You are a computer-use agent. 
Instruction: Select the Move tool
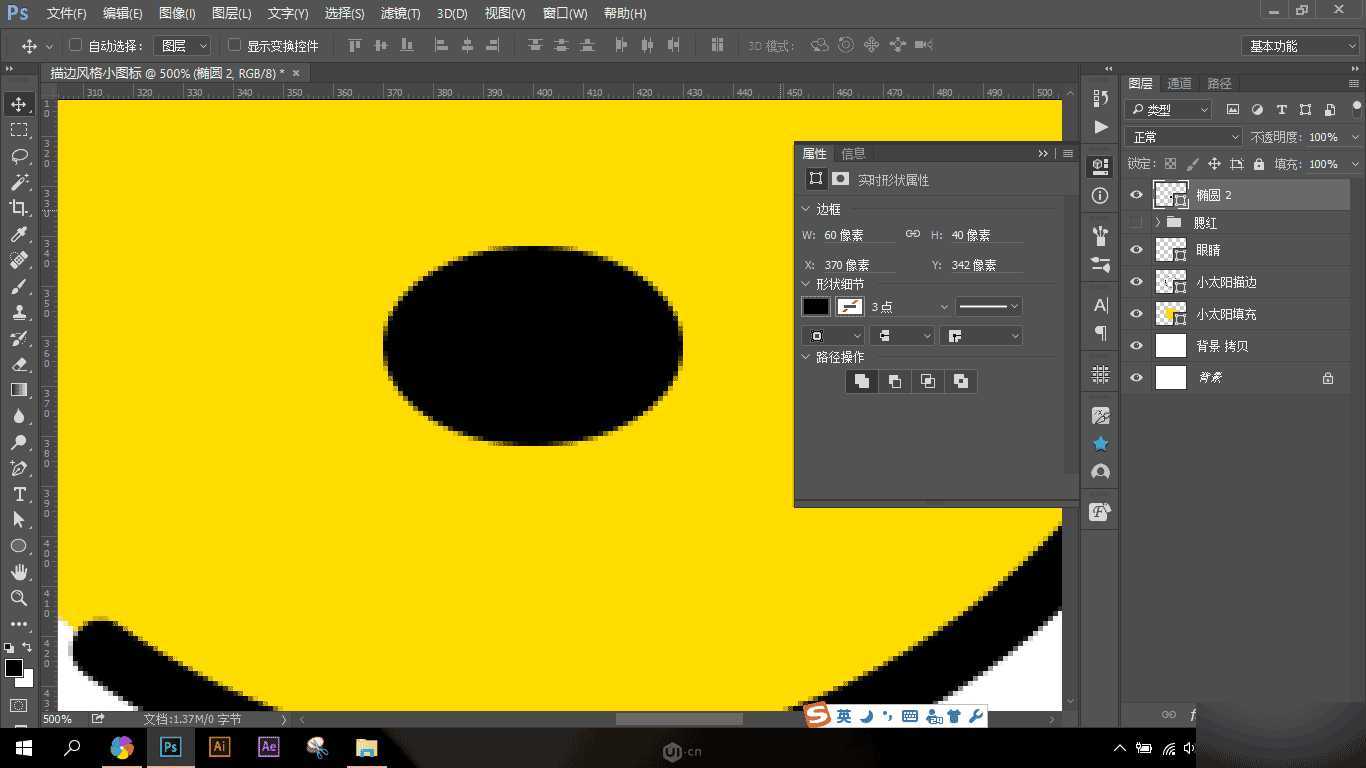click(20, 103)
